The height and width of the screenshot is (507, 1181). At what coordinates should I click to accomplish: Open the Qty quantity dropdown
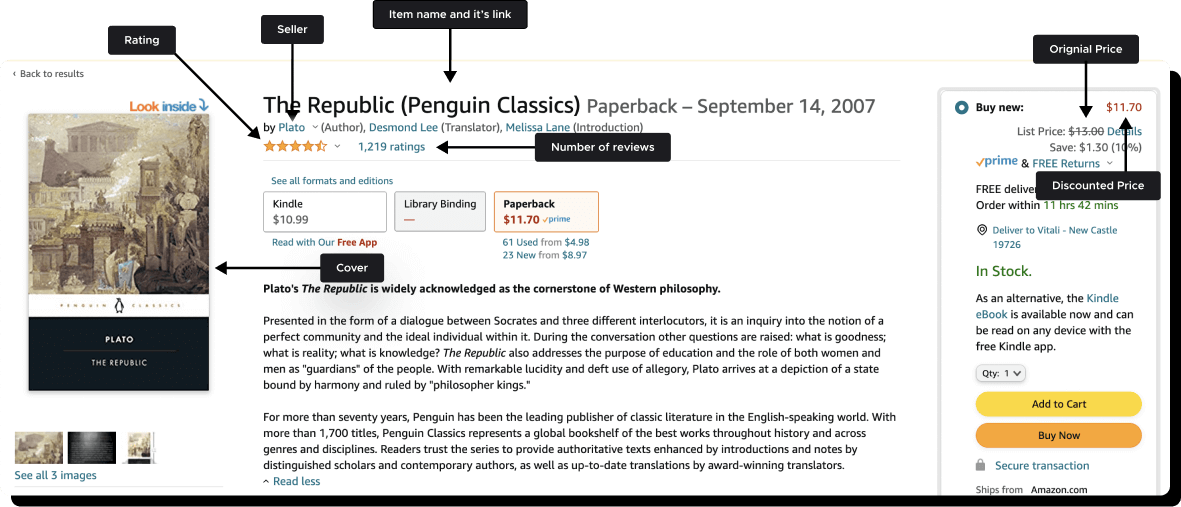point(1000,373)
